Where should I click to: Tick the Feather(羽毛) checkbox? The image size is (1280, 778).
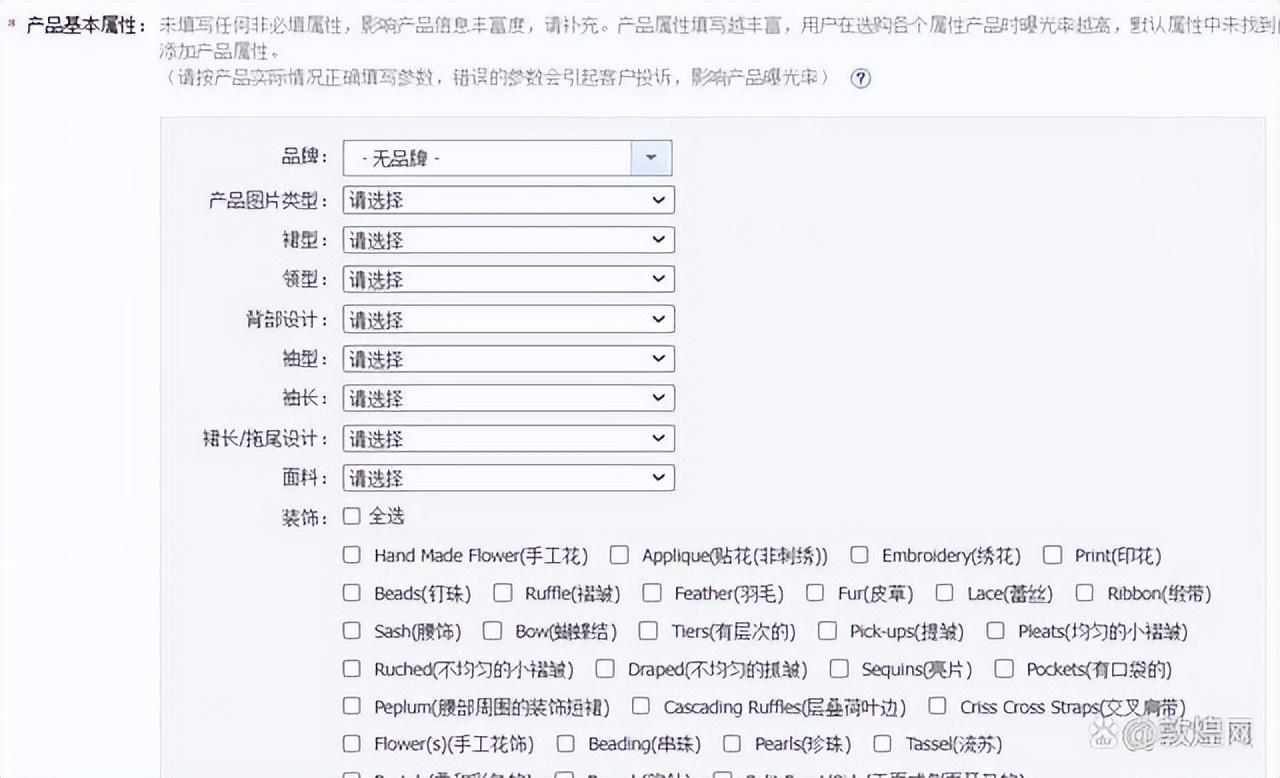(x=652, y=592)
